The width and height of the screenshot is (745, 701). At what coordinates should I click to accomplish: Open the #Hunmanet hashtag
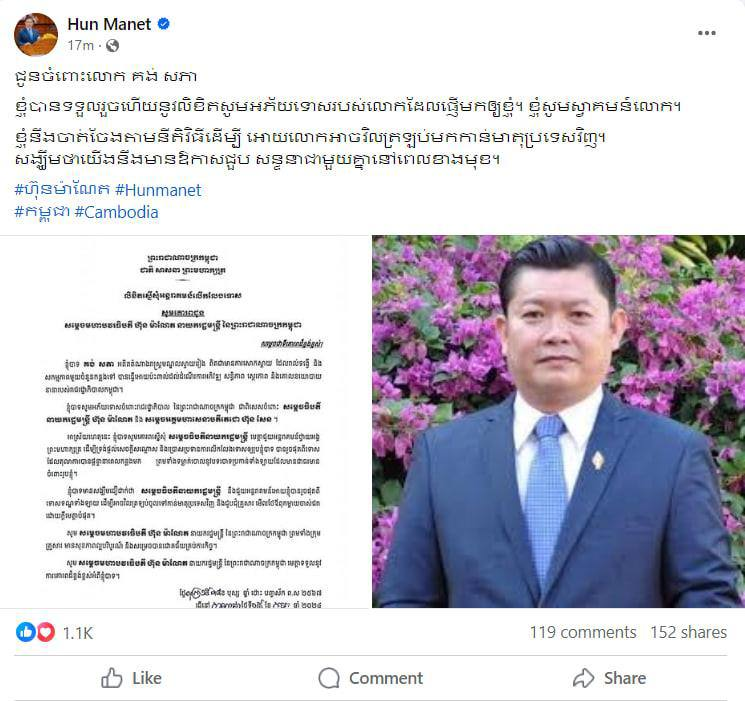[x=158, y=190]
